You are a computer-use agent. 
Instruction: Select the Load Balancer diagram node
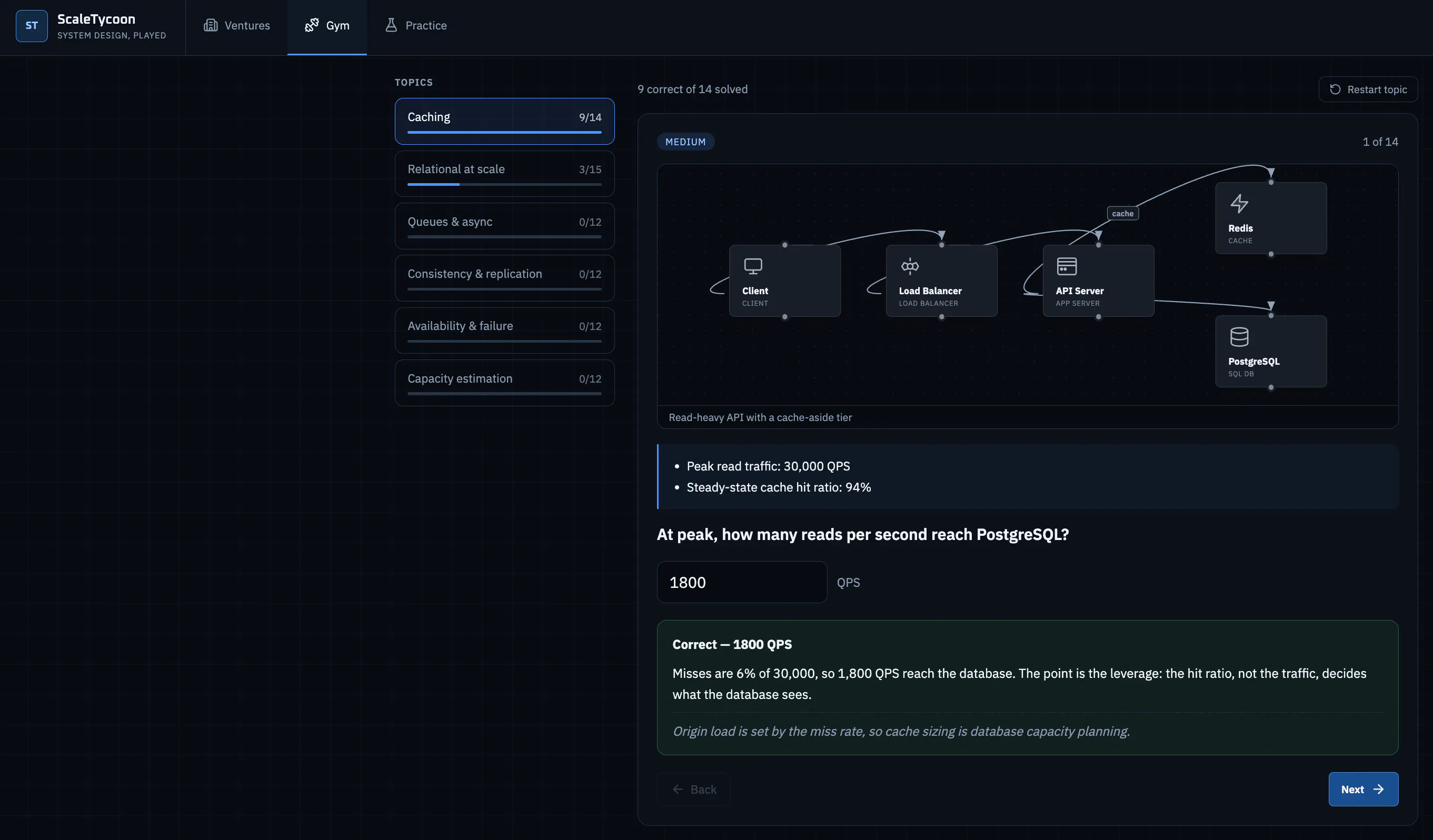[942, 281]
